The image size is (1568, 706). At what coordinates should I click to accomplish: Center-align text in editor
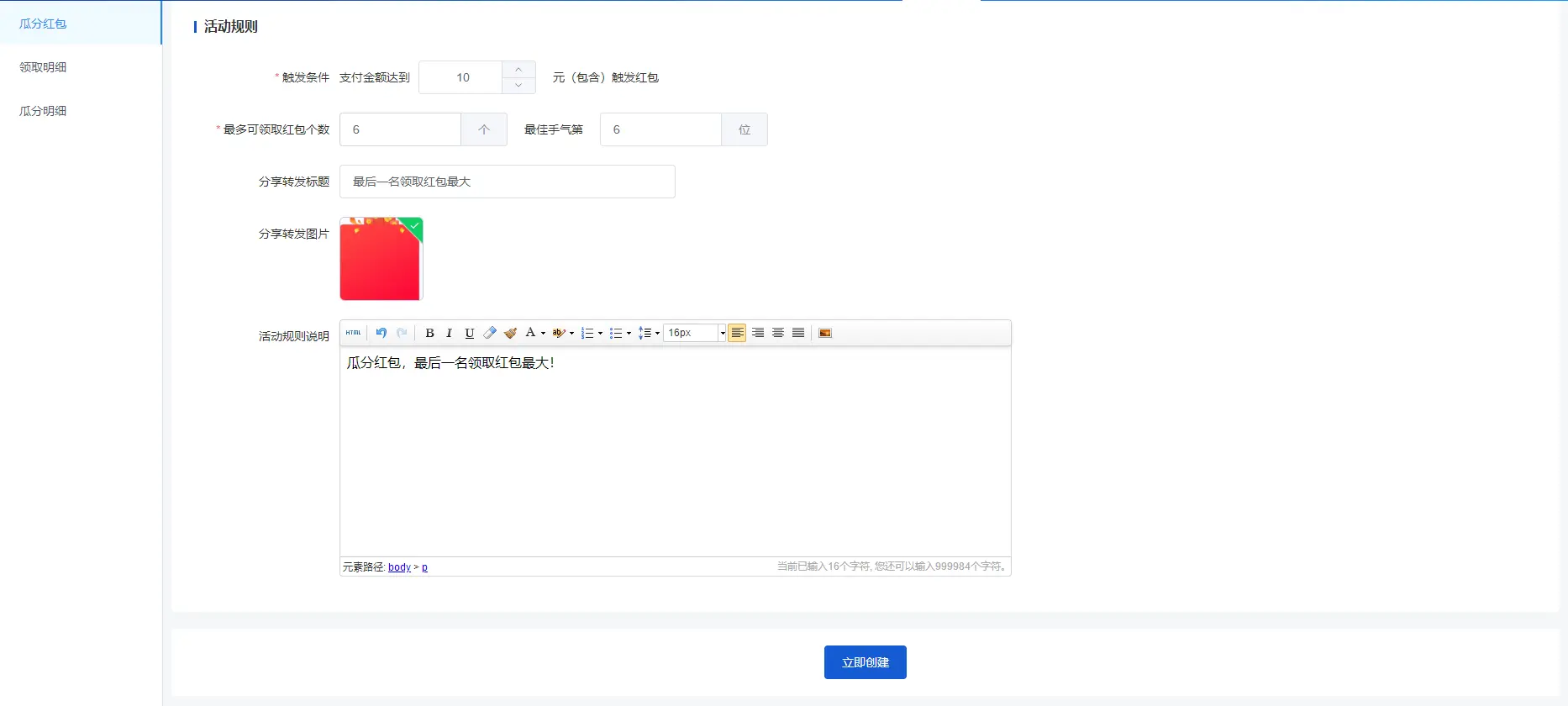click(x=778, y=333)
